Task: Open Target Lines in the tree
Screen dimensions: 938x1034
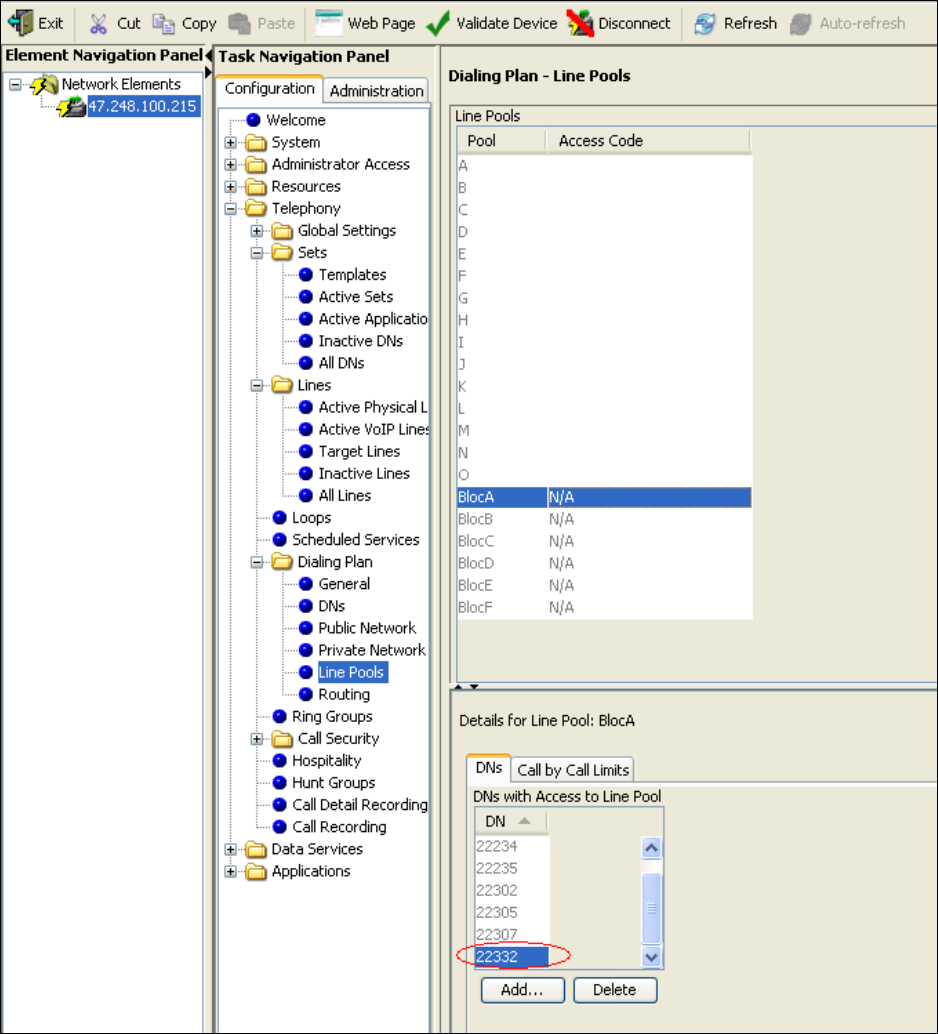Action: (x=359, y=451)
